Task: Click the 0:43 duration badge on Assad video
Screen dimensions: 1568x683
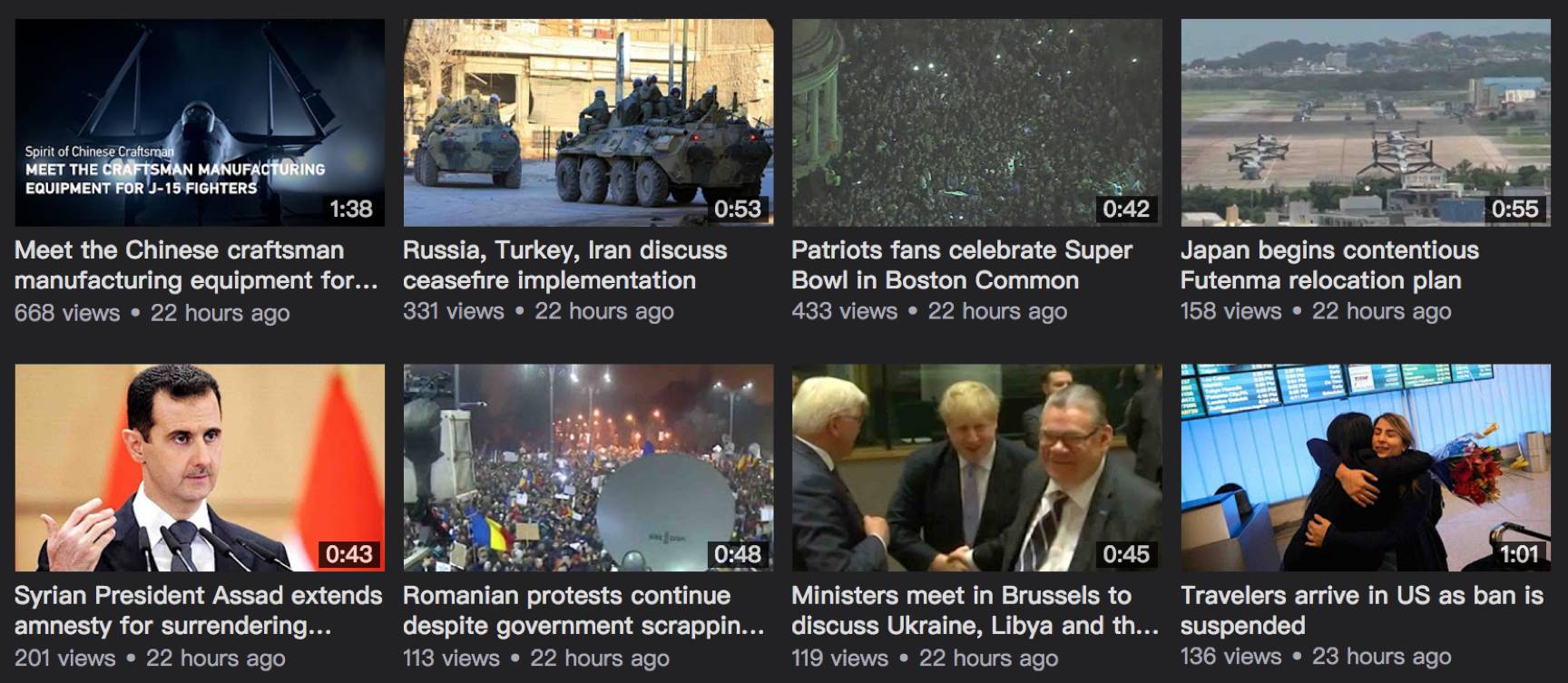Action: click(349, 554)
